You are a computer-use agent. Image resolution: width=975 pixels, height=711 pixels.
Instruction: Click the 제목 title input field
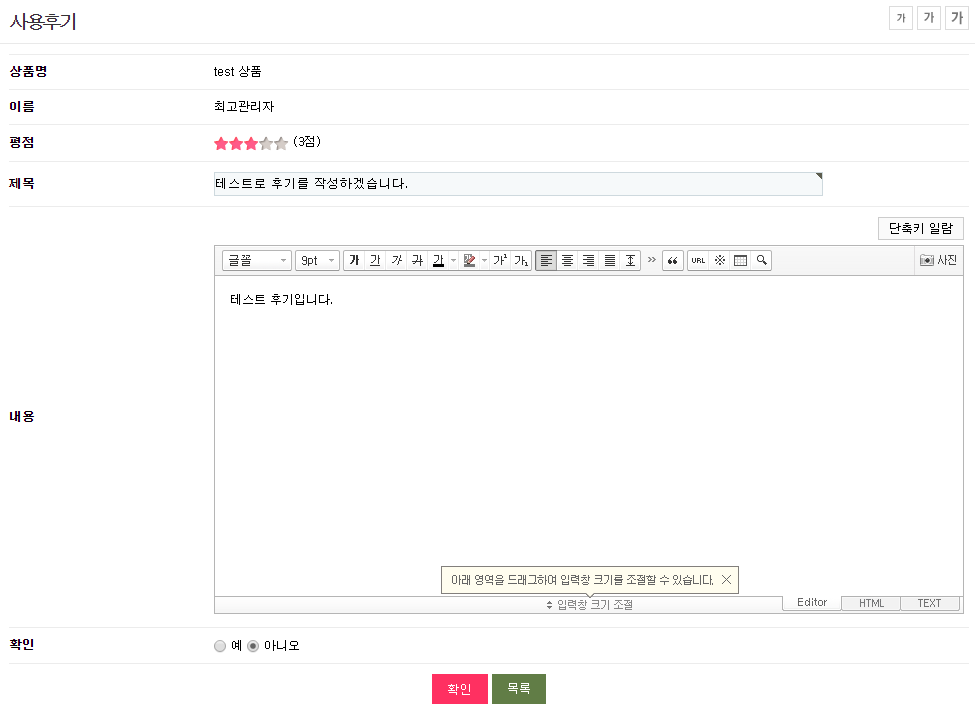click(518, 184)
